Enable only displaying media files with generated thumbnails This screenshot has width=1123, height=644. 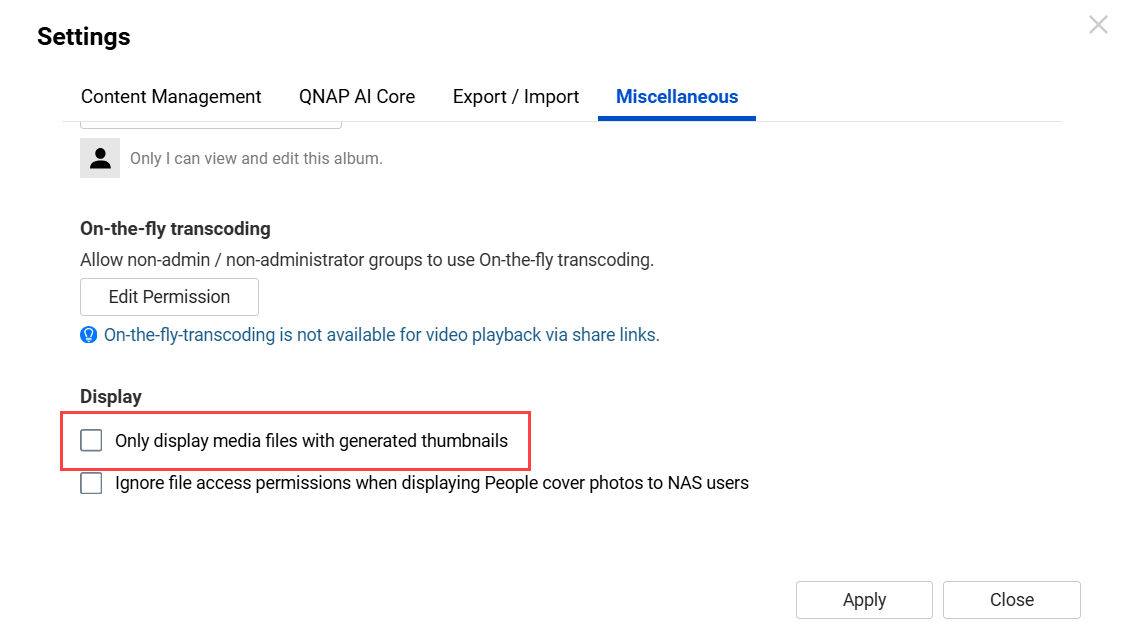(x=91, y=441)
